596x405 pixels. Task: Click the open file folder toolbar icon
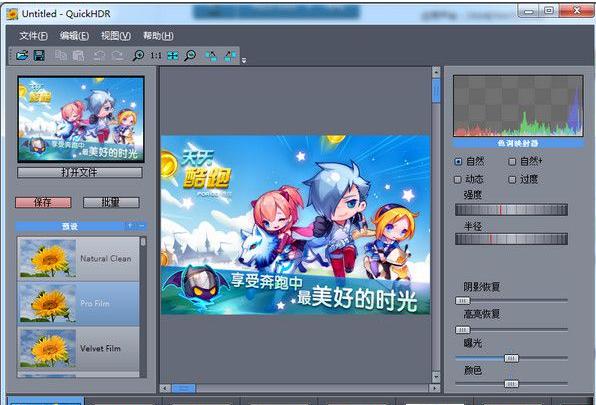22,55
